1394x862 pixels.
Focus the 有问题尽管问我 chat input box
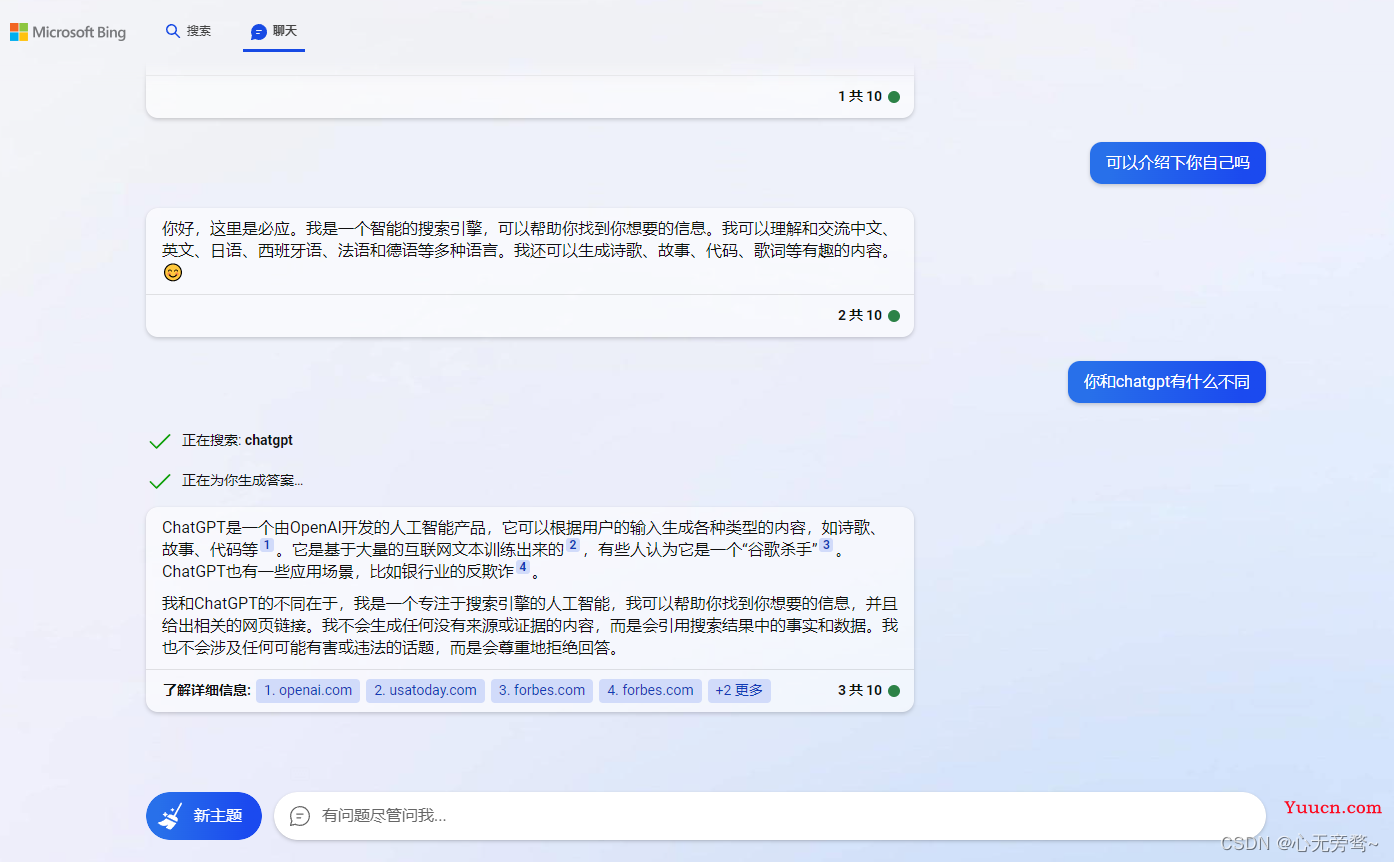(x=770, y=816)
